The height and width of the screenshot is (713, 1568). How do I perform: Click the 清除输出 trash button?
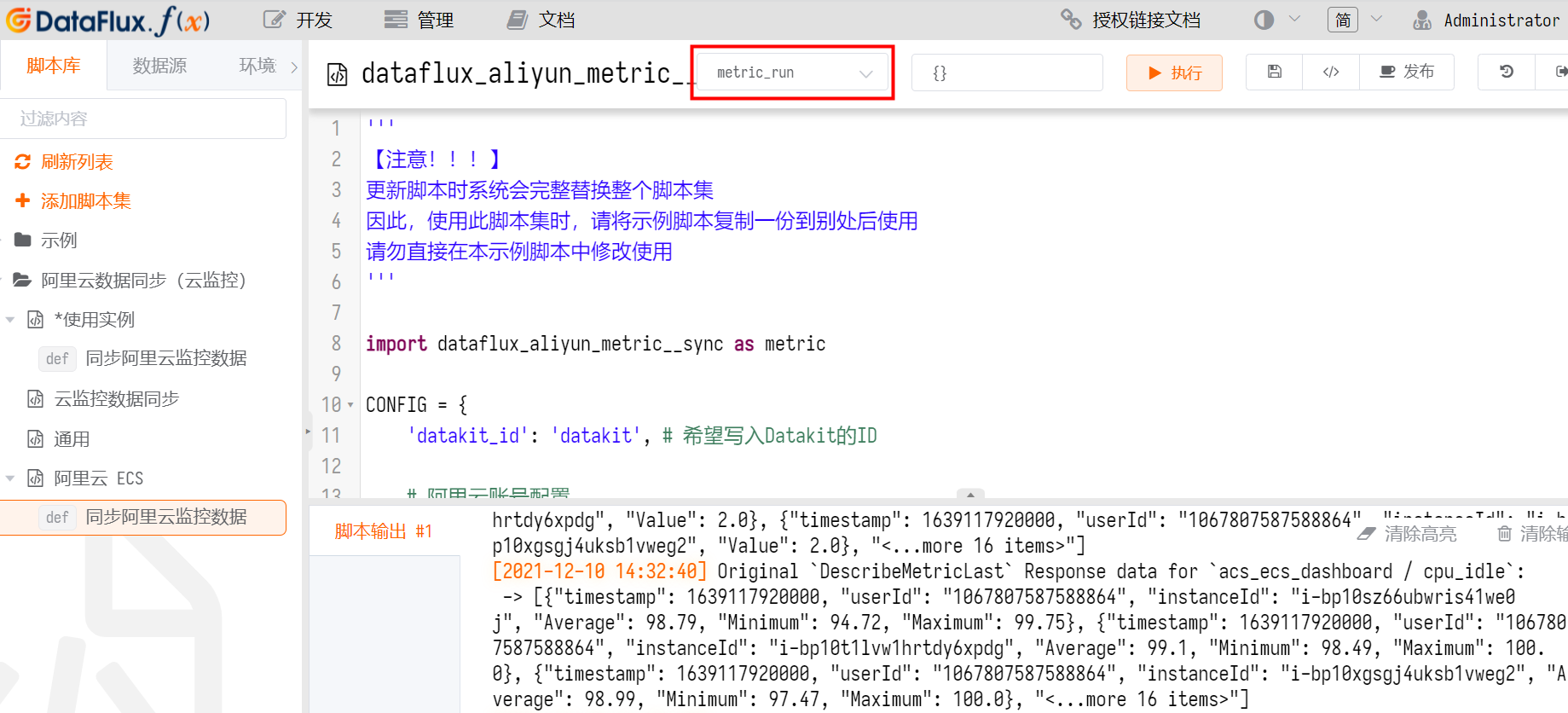[x=1532, y=534]
